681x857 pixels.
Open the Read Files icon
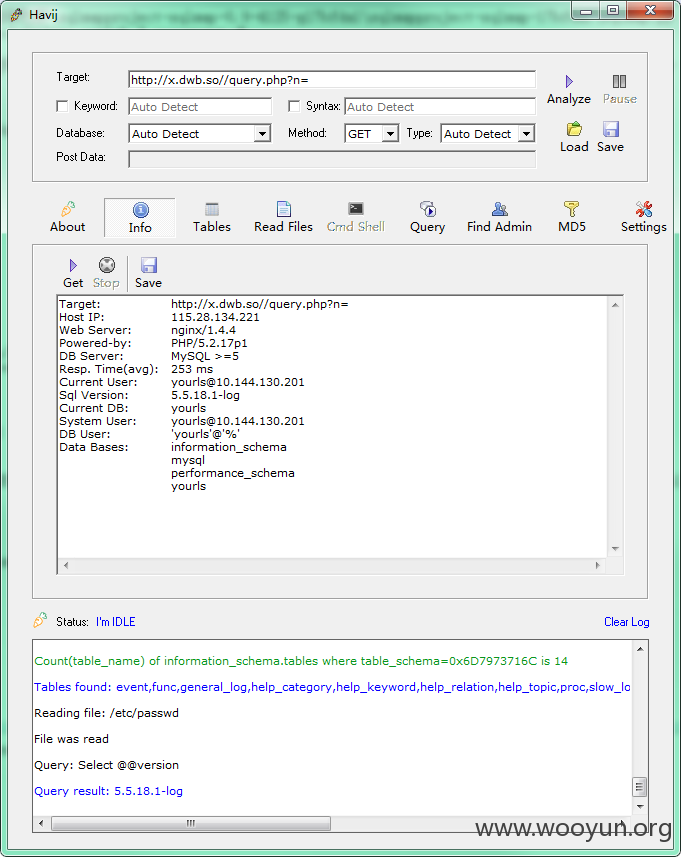coord(284,209)
